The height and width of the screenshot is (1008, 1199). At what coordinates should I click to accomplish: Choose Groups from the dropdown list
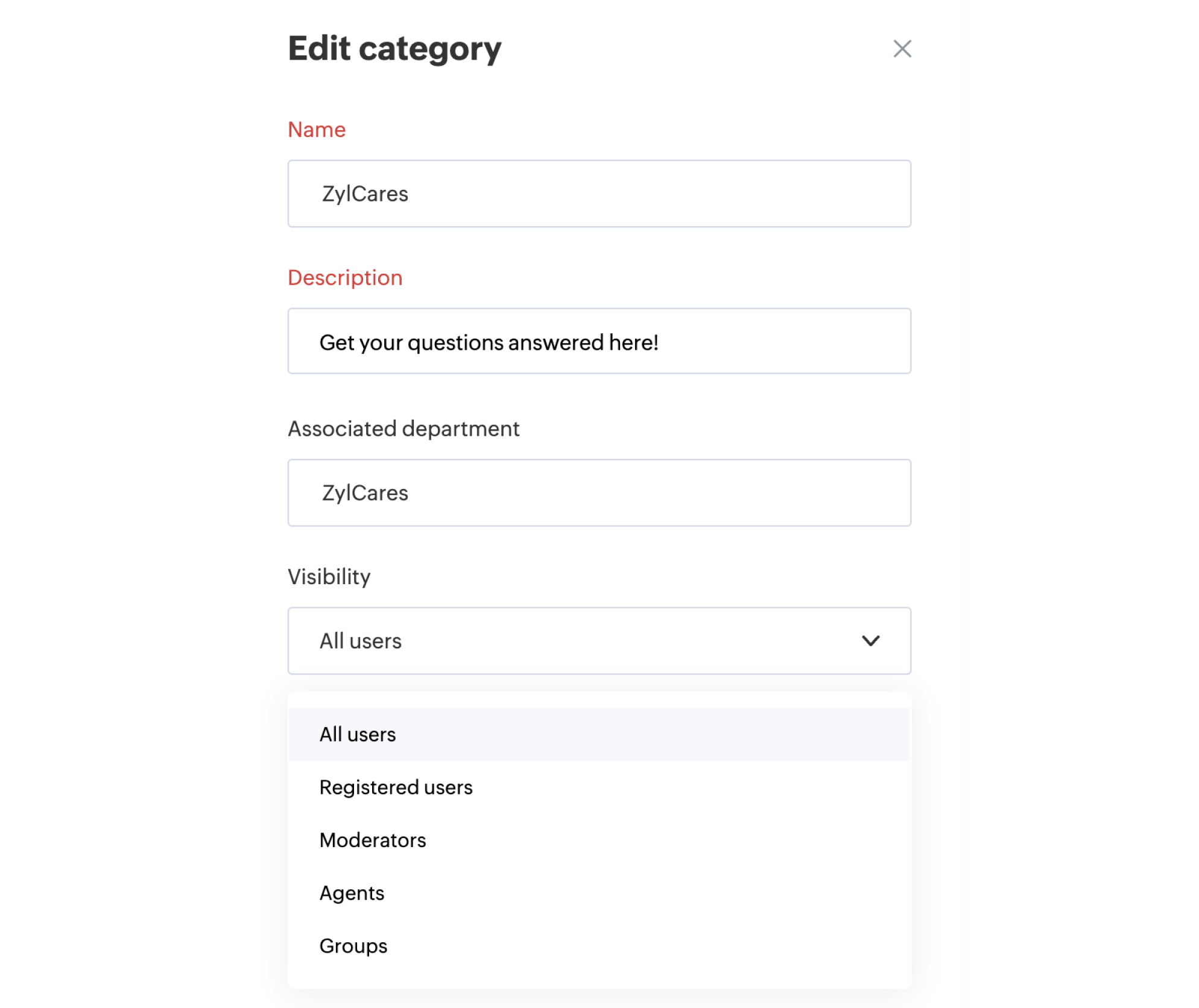coord(599,946)
